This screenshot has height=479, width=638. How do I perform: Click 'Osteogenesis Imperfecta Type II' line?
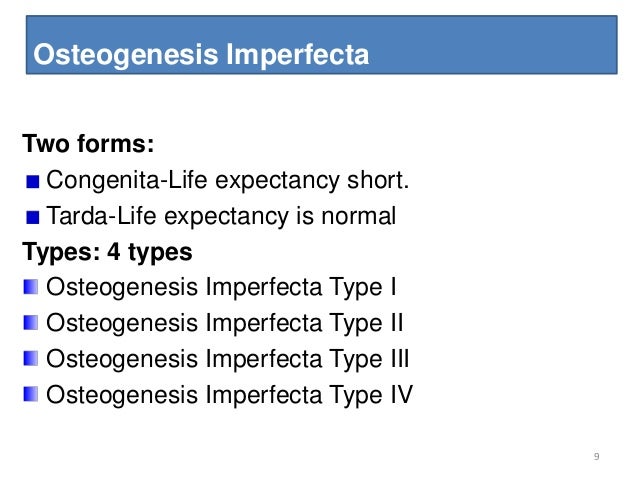[x=225, y=323]
